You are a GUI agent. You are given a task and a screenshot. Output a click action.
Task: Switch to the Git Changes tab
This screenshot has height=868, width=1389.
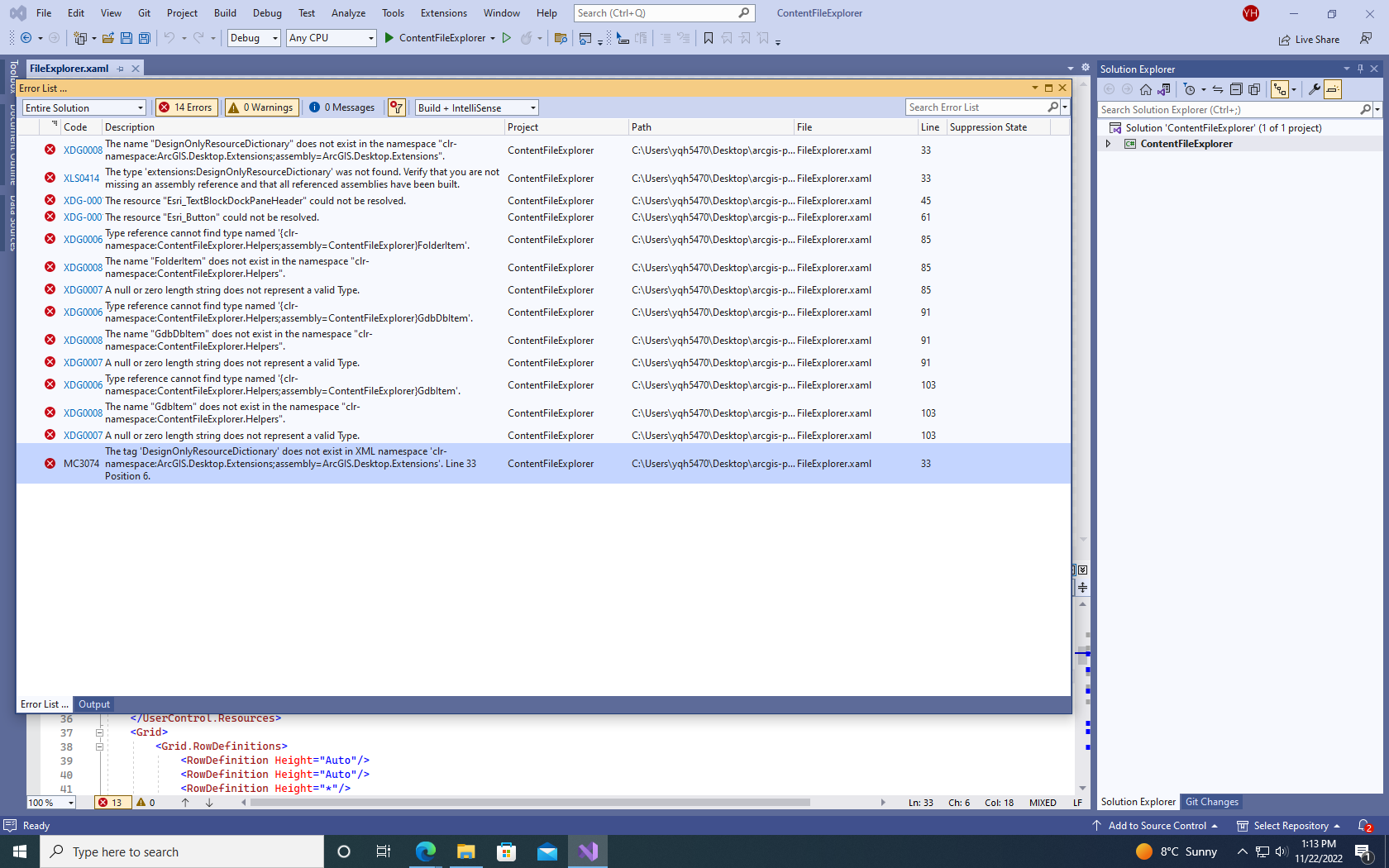(1211, 801)
